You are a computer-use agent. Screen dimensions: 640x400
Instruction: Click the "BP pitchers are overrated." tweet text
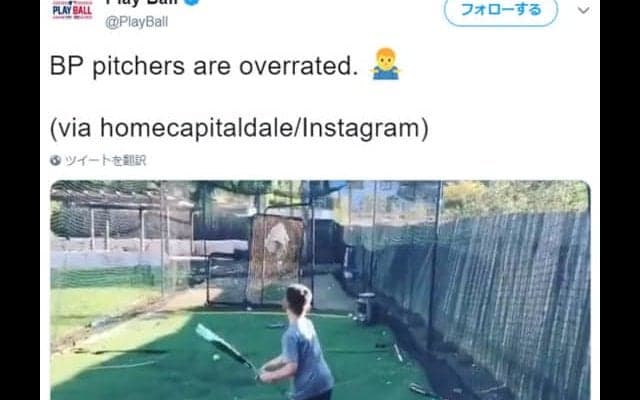point(204,66)
